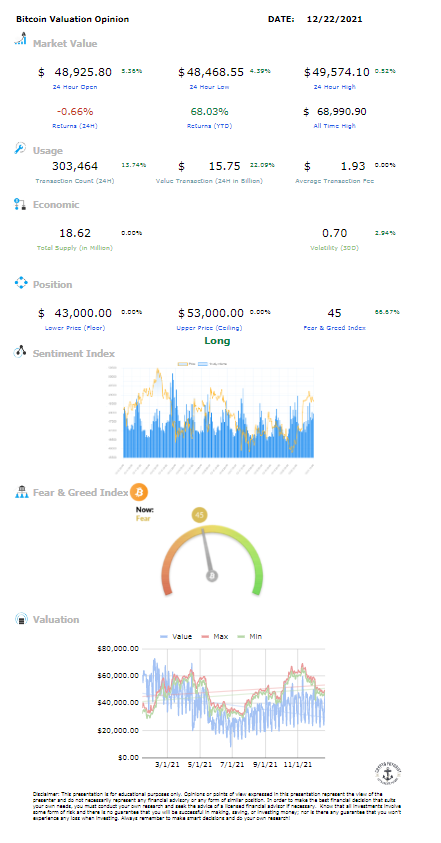Click the Upper Price (Ceiling) label
The image size is (441, 843).
pyautogui.click(x=209, y=328)
